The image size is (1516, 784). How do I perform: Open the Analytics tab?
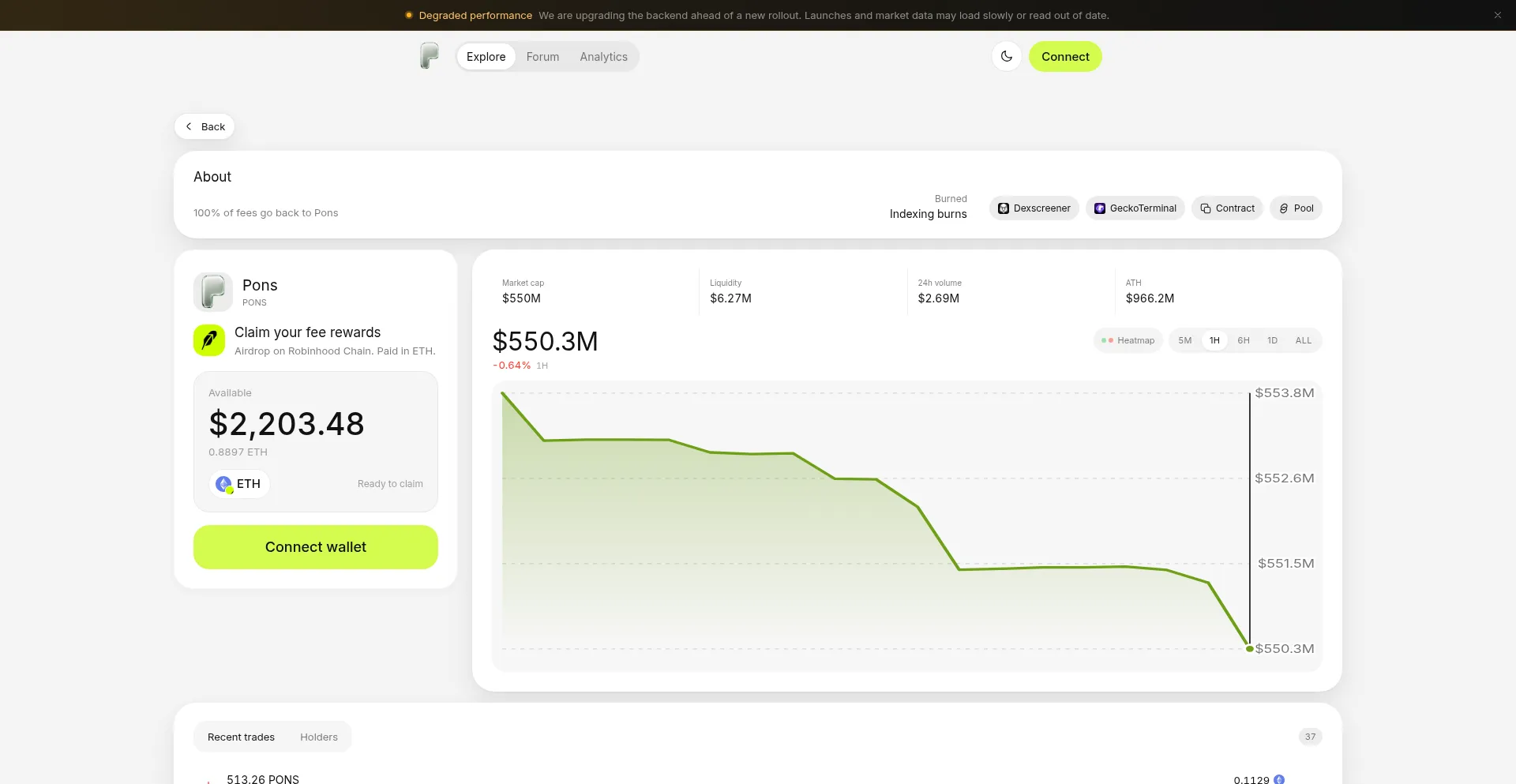603,57
